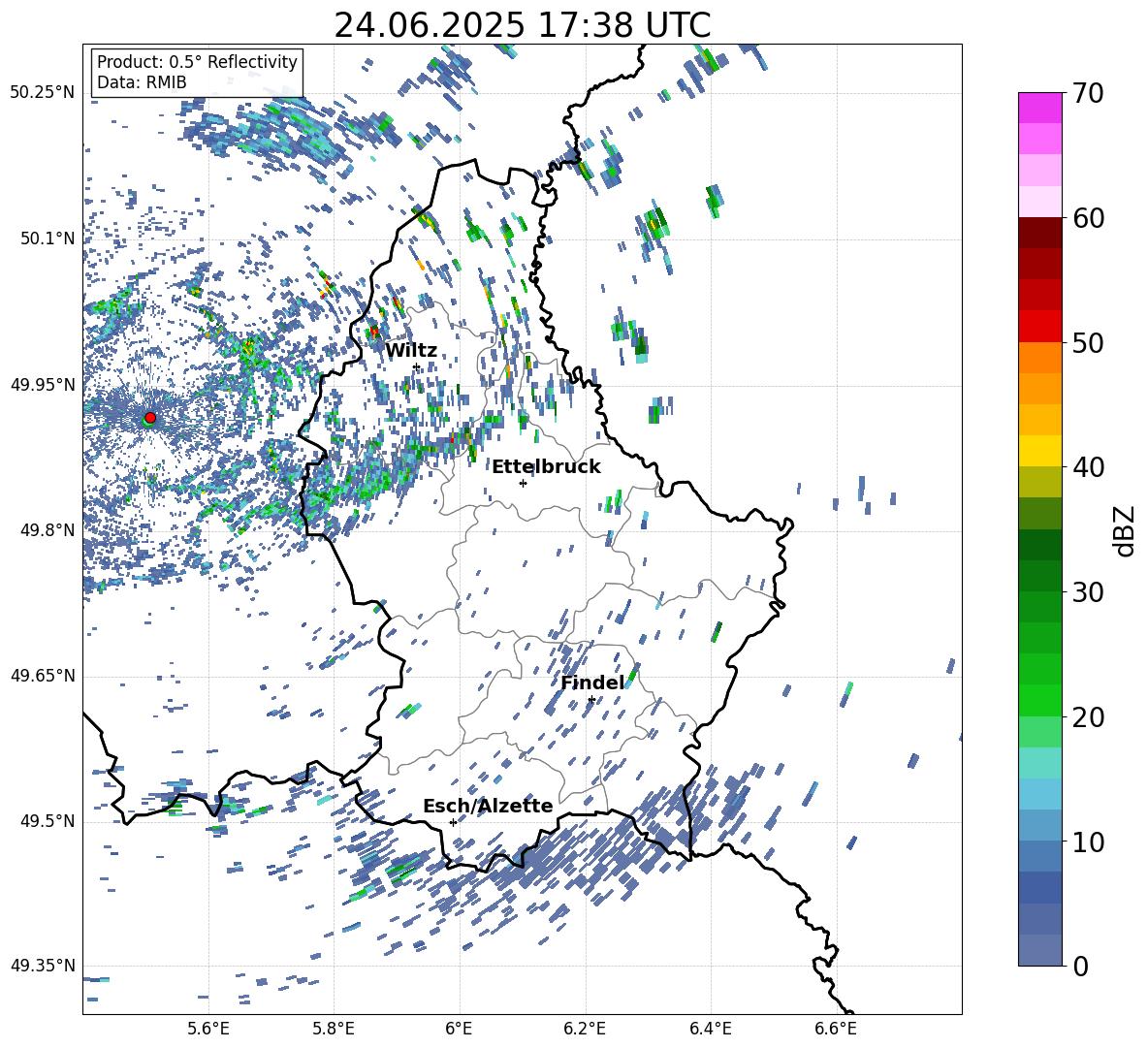This screenshot has width=1148, height=1048.
Task: Click the colorbar tick label 70
Action: pyautogui.click(x=1087, y=94)
